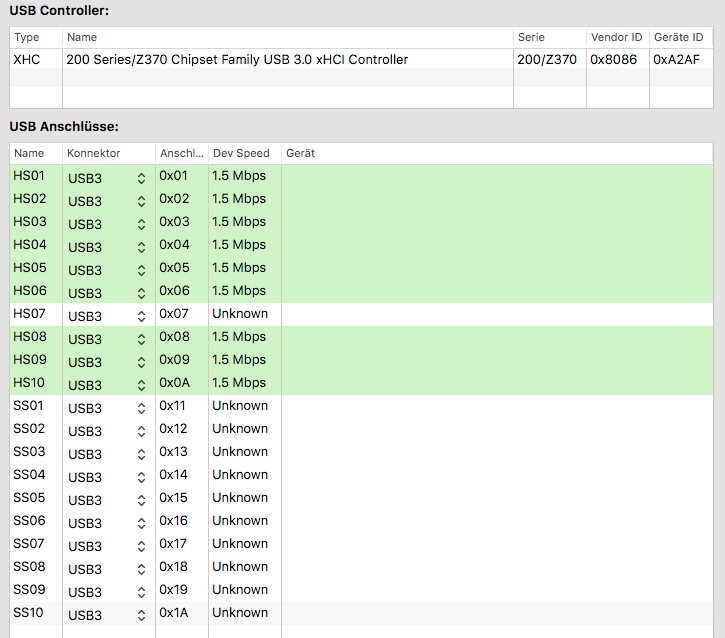Screen dimensions: 725x638
Task: Open connector dropdown for SS01
Action: [107, 408]
